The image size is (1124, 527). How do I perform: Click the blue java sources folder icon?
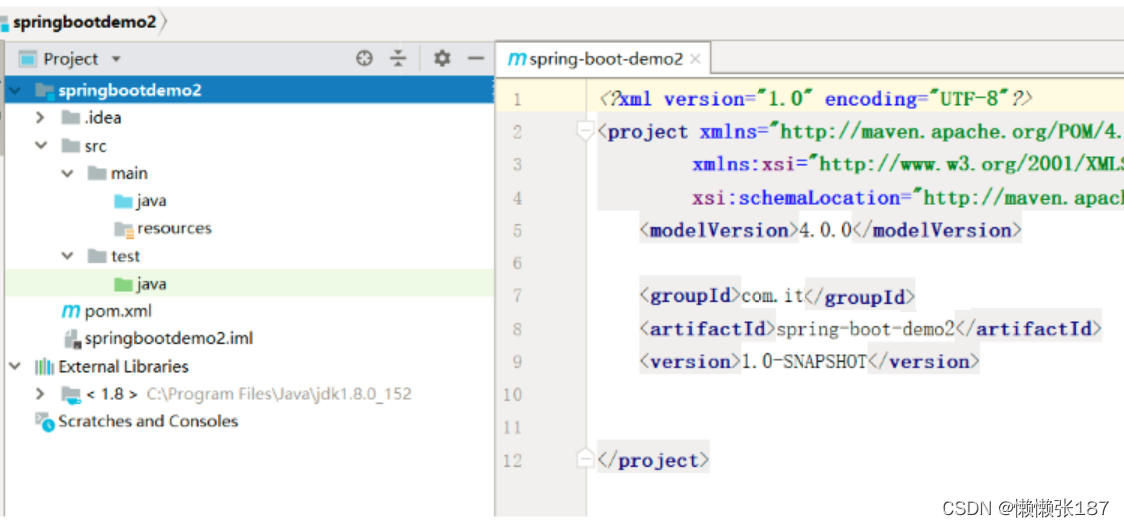(x=123, y=201)
